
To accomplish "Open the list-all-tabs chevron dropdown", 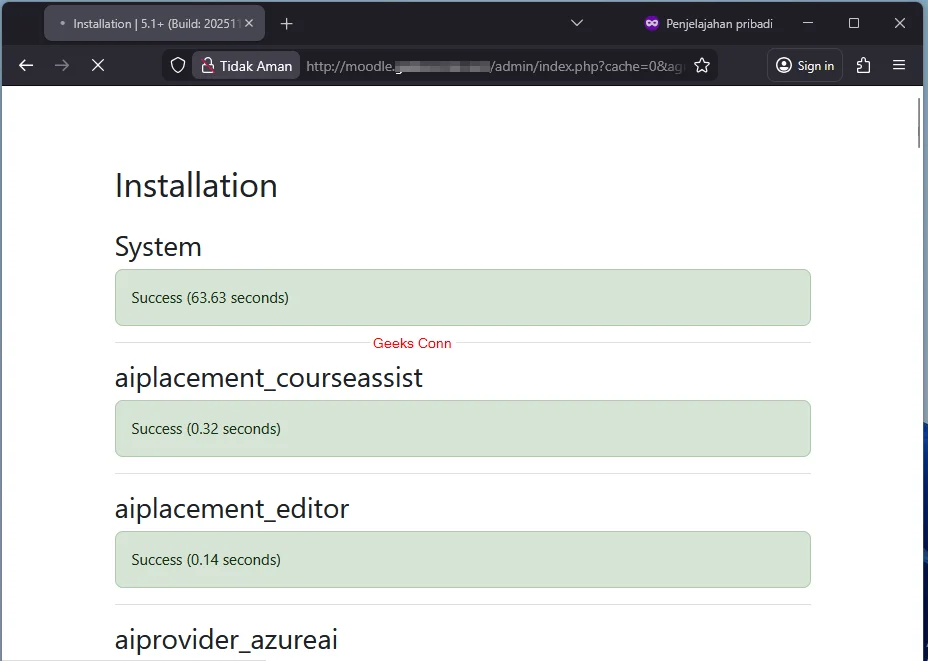I will [x=577, y=22].
